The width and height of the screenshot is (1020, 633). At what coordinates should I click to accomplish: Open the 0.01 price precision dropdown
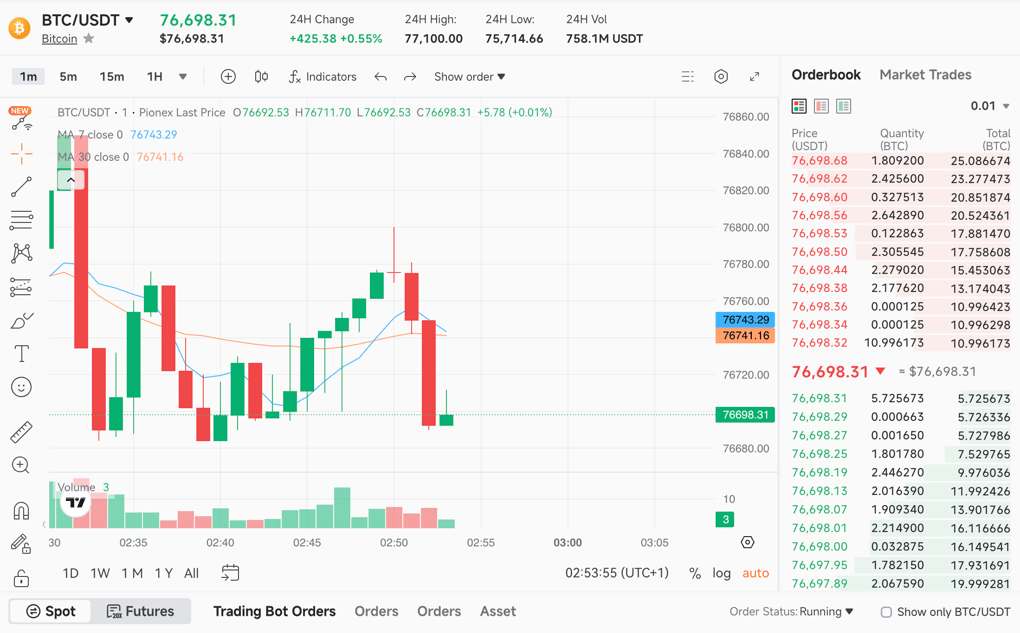click(x=989, y=106)
